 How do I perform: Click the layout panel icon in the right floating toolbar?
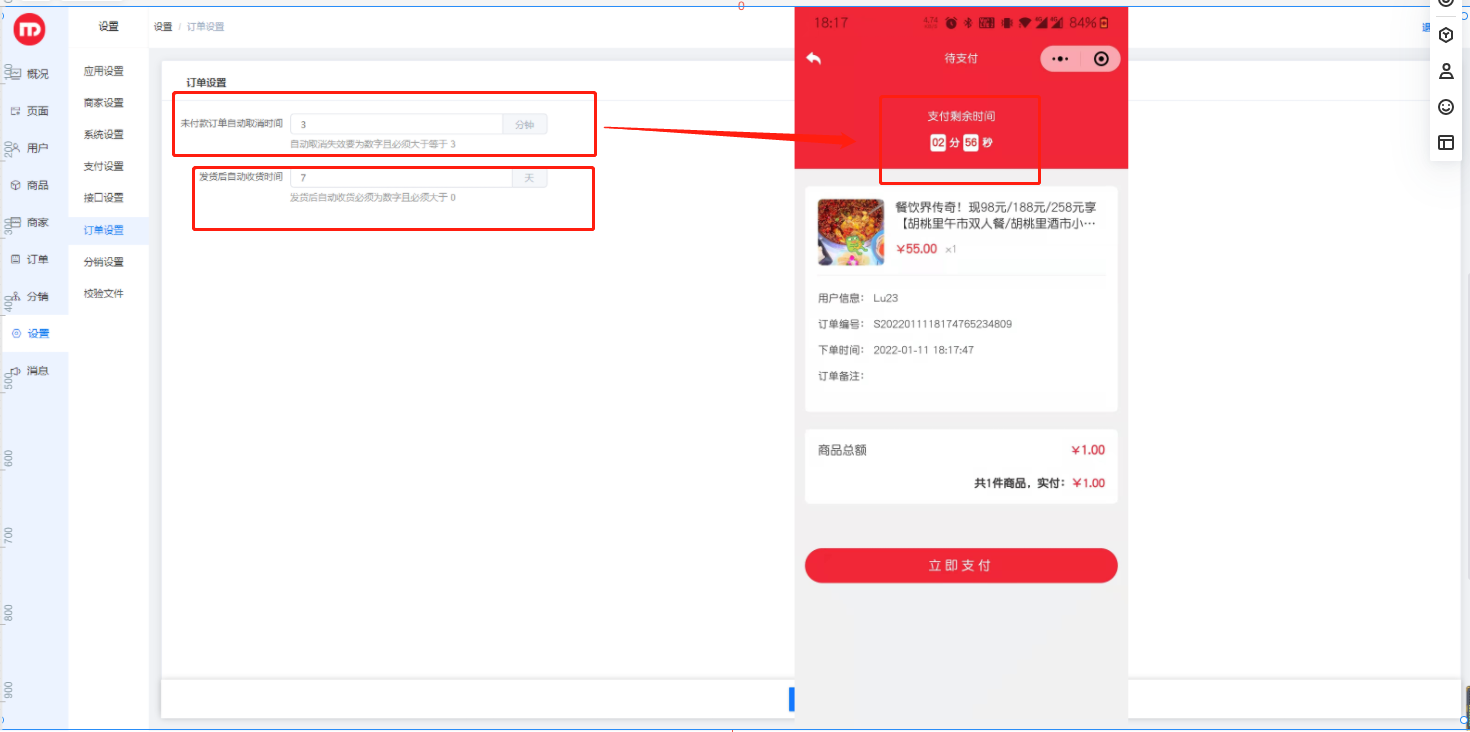(x=1446, y=142)
